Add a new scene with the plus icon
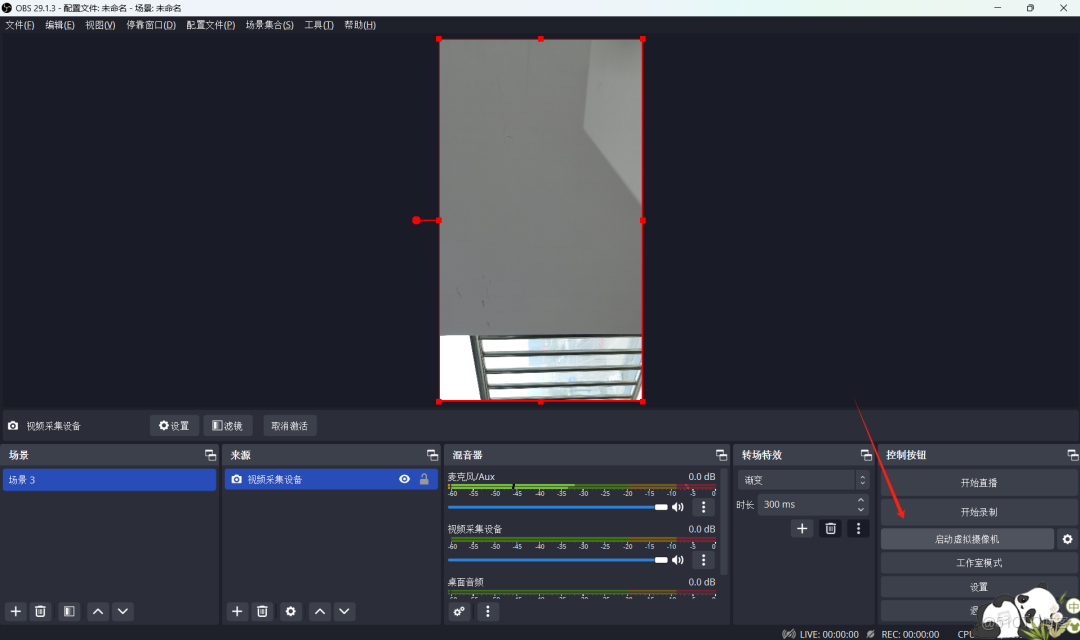Viewport: 1080px width, 640px height. point(15,611)
